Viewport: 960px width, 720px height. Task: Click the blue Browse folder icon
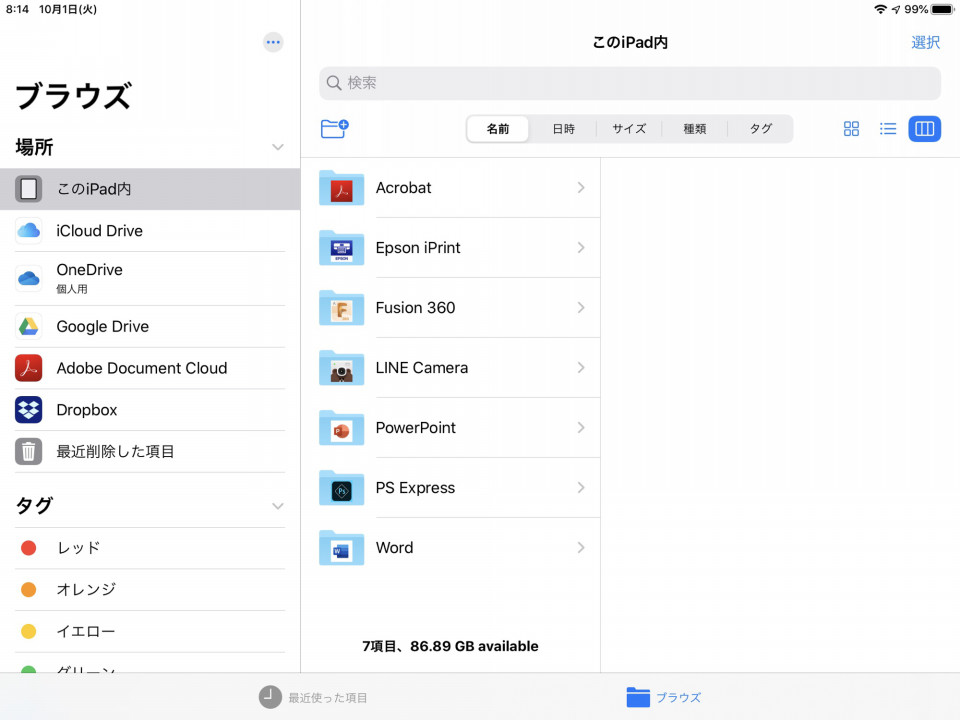pos(638,697)
